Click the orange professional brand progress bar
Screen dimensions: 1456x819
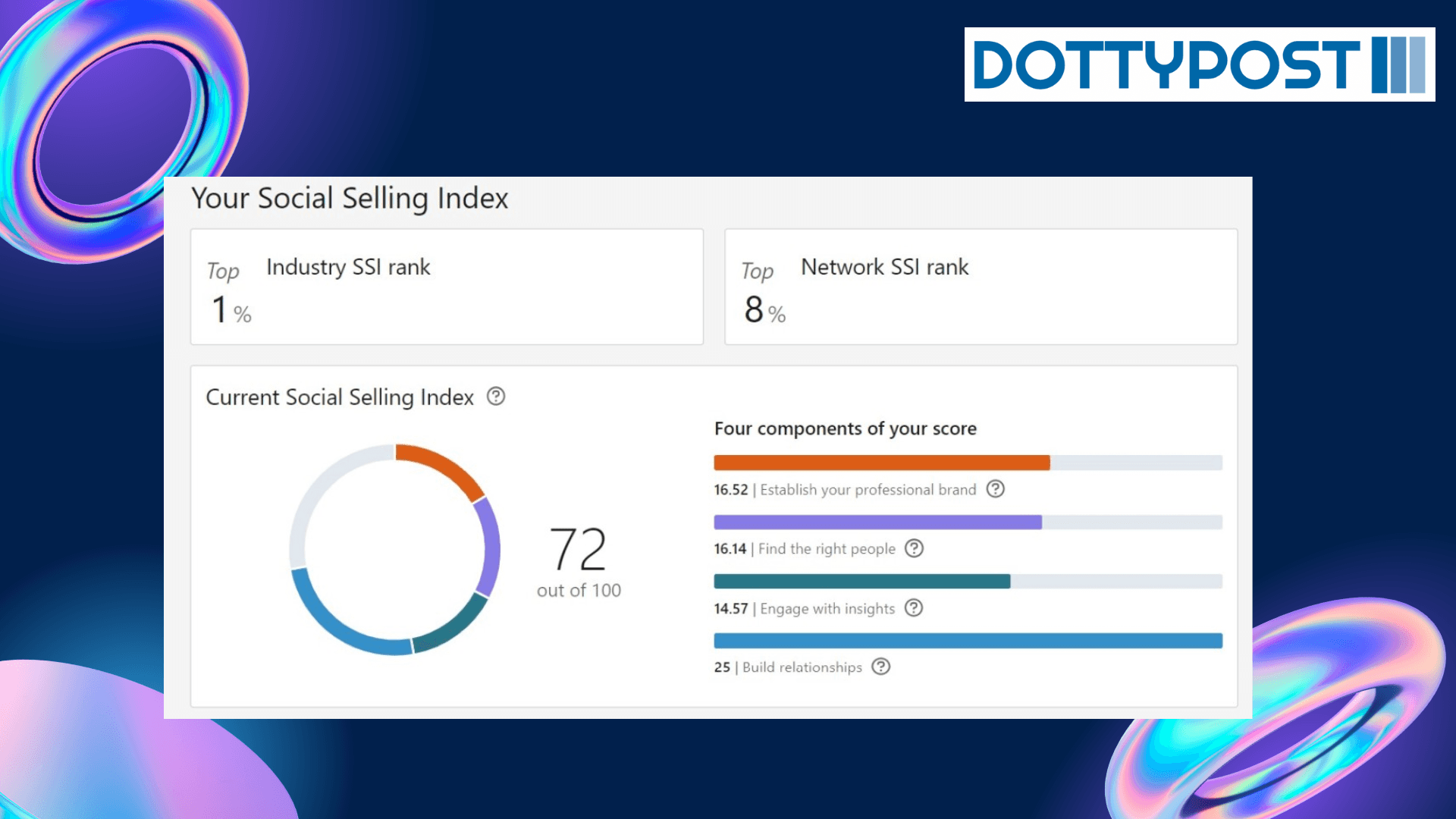881,463
